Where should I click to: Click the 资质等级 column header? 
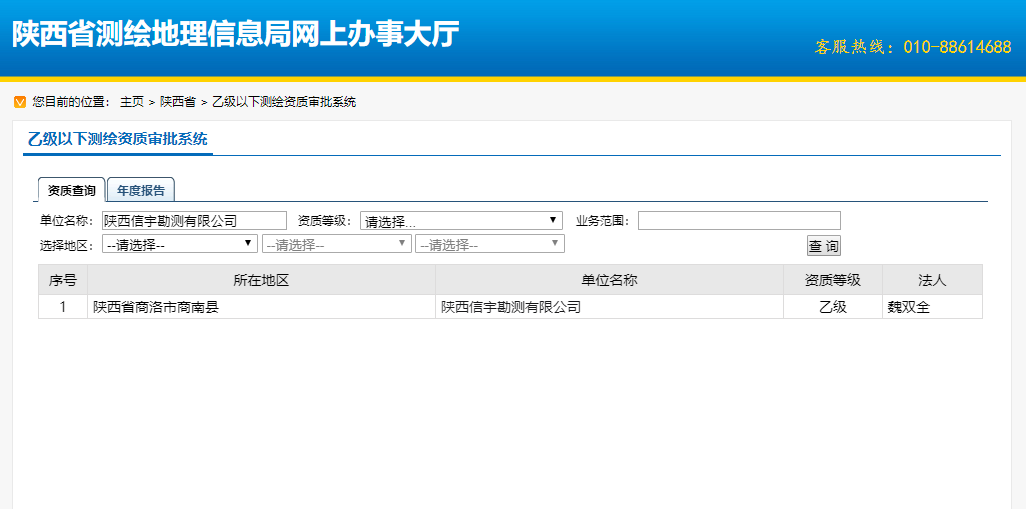832,280
